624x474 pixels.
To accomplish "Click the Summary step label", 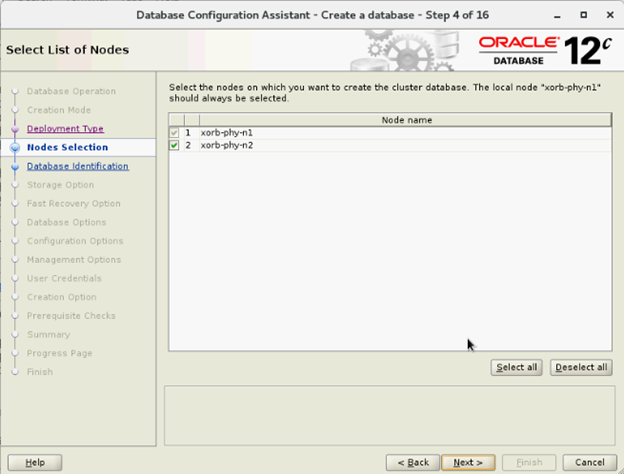I will point(49,334).
